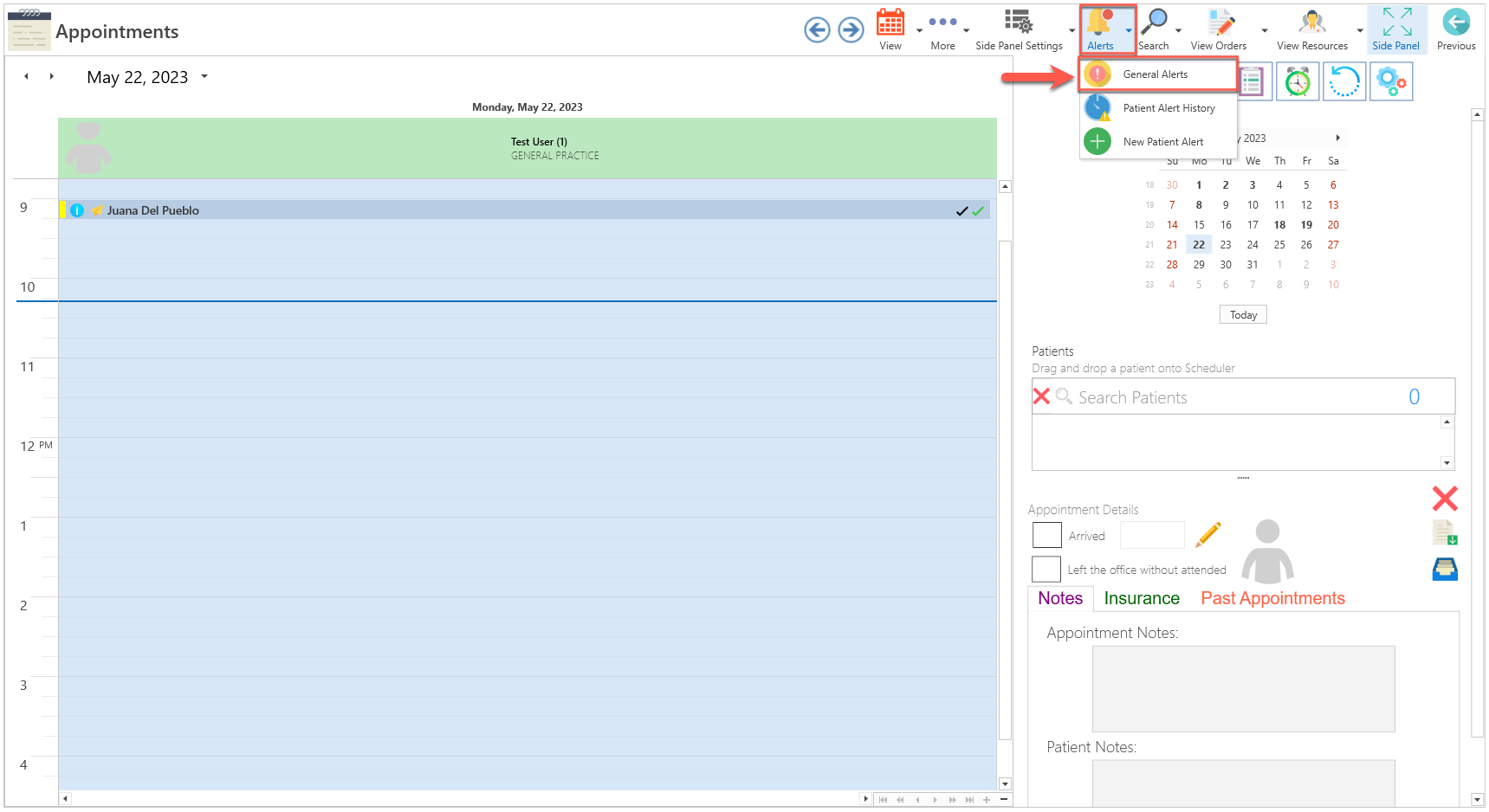Viewport: 1489px width, 812px height.
Task: Go forward with the blue right arrow
Action: tap(851, 30)
